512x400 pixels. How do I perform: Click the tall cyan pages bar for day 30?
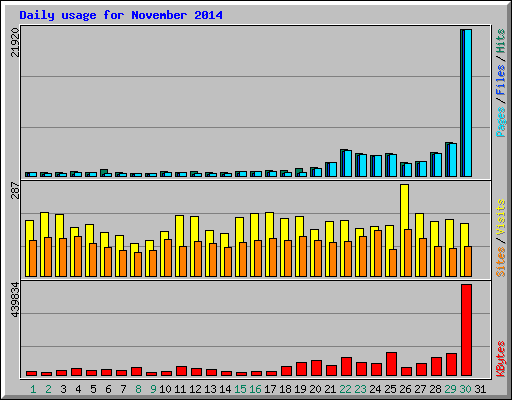[468, 103]
